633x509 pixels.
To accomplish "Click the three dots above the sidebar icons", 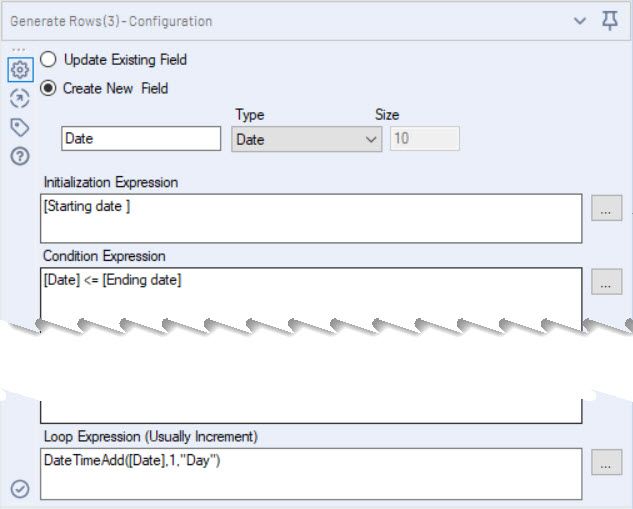I will (18, 48).
